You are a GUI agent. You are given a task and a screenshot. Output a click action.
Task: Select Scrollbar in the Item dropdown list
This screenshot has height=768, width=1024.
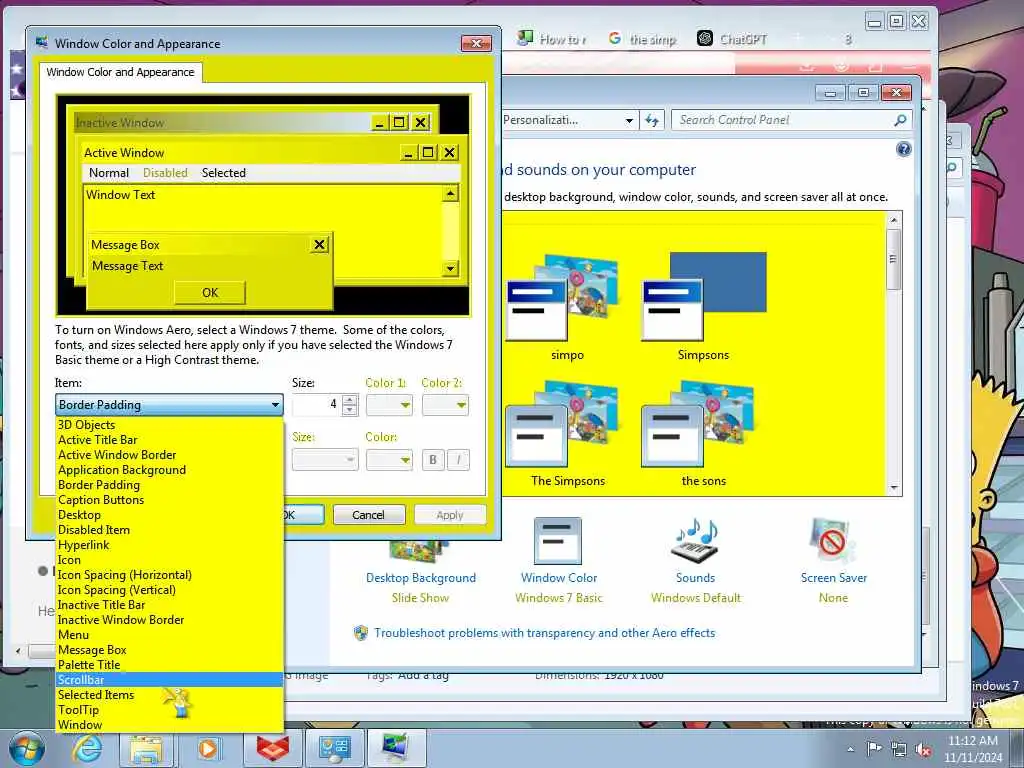[169, 680]
